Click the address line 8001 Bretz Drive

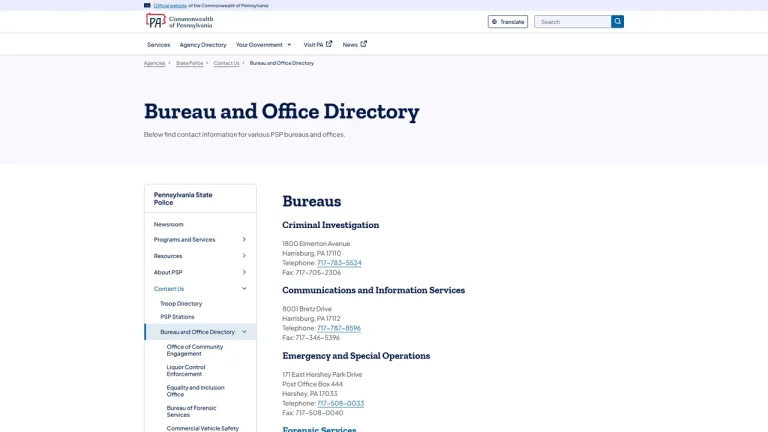click(307, 309)
